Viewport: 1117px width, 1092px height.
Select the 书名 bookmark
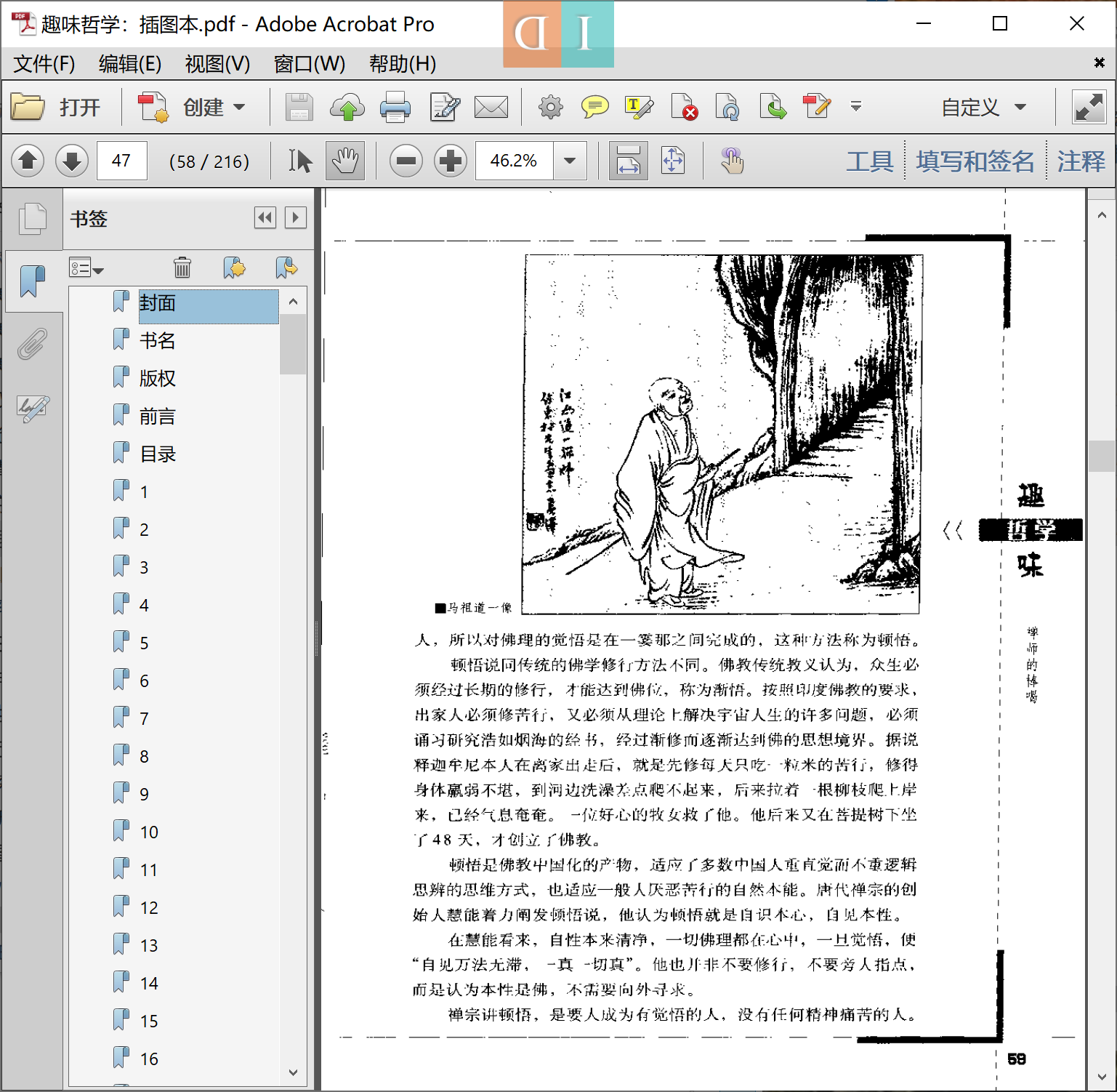pos(158,341)
